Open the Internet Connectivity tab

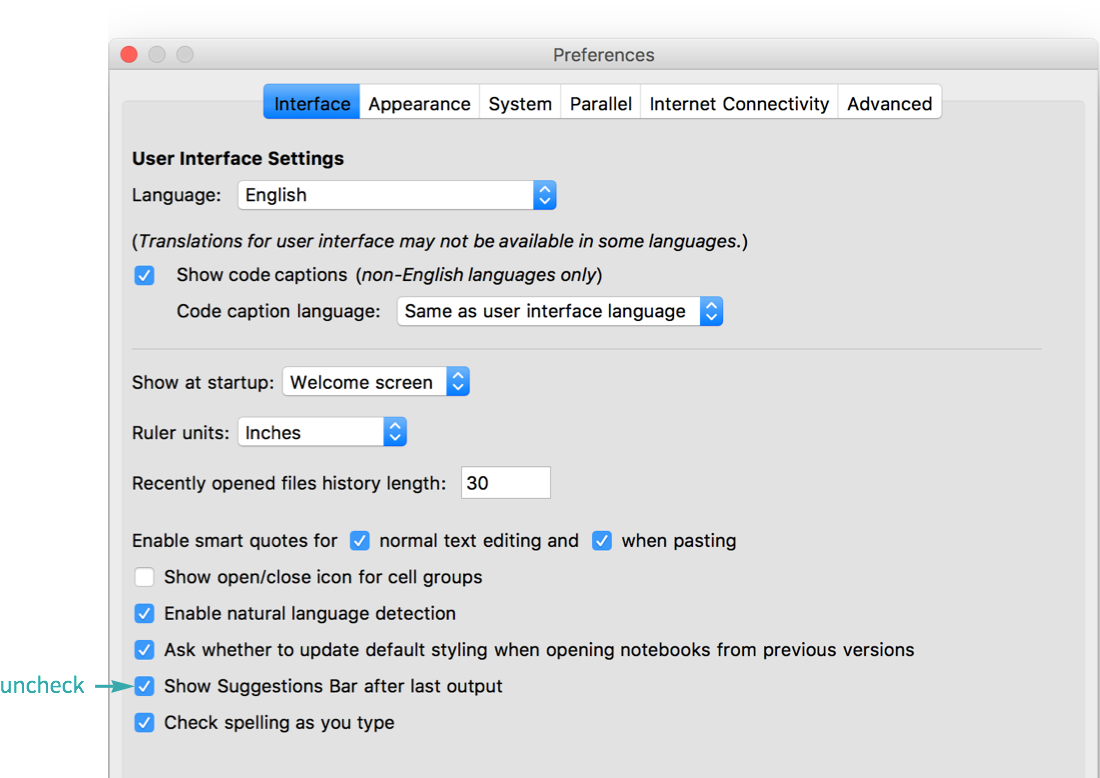pyautogui.click(x=738, y=102)
